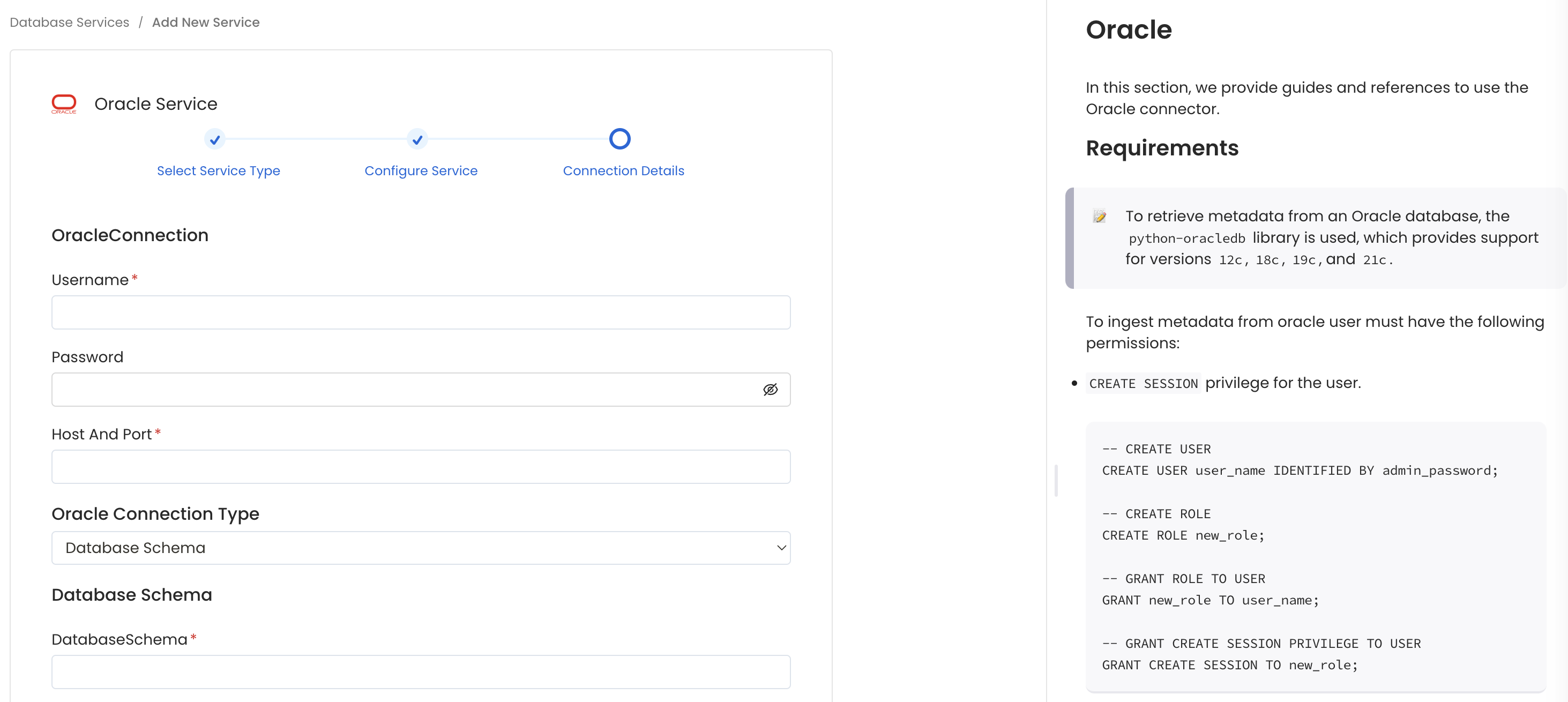The height and width of the screenshot is (702, 1568).
Task: Navigate to Database Services breadcrumb
Action: pos(69,22)
